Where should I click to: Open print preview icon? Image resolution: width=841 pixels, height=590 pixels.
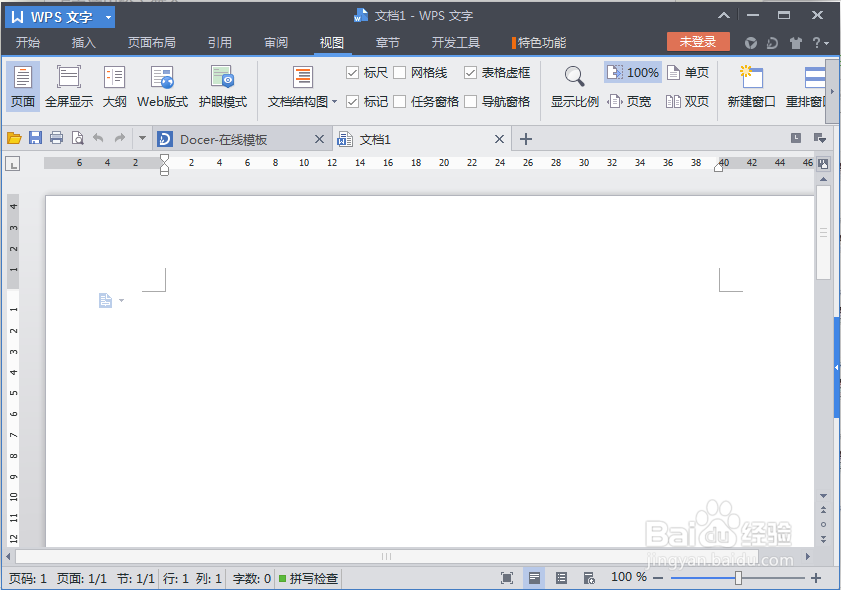coord(78,138)
